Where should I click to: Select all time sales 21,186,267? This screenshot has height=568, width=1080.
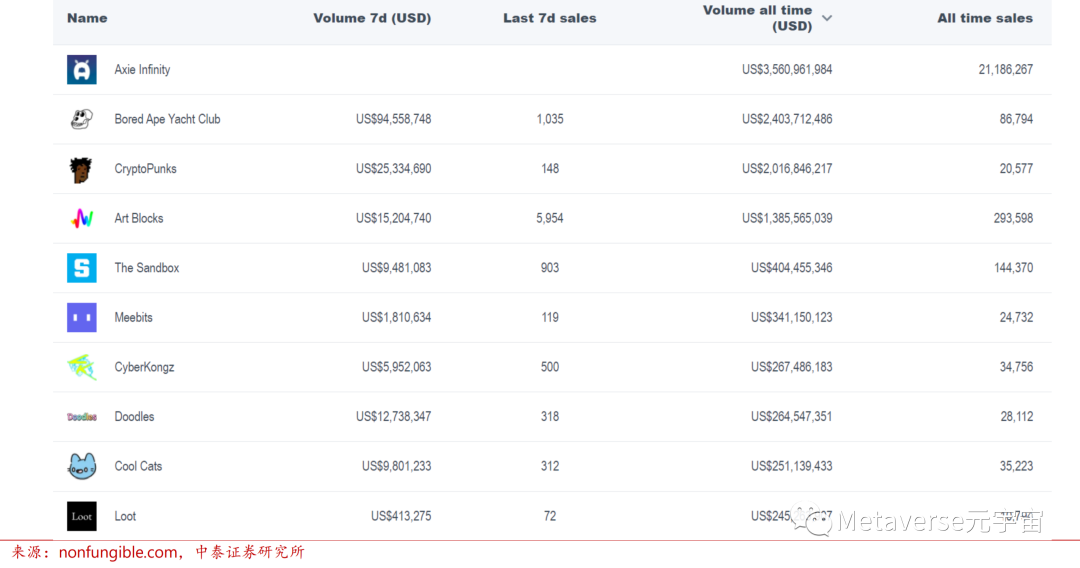click(1006, 70)
